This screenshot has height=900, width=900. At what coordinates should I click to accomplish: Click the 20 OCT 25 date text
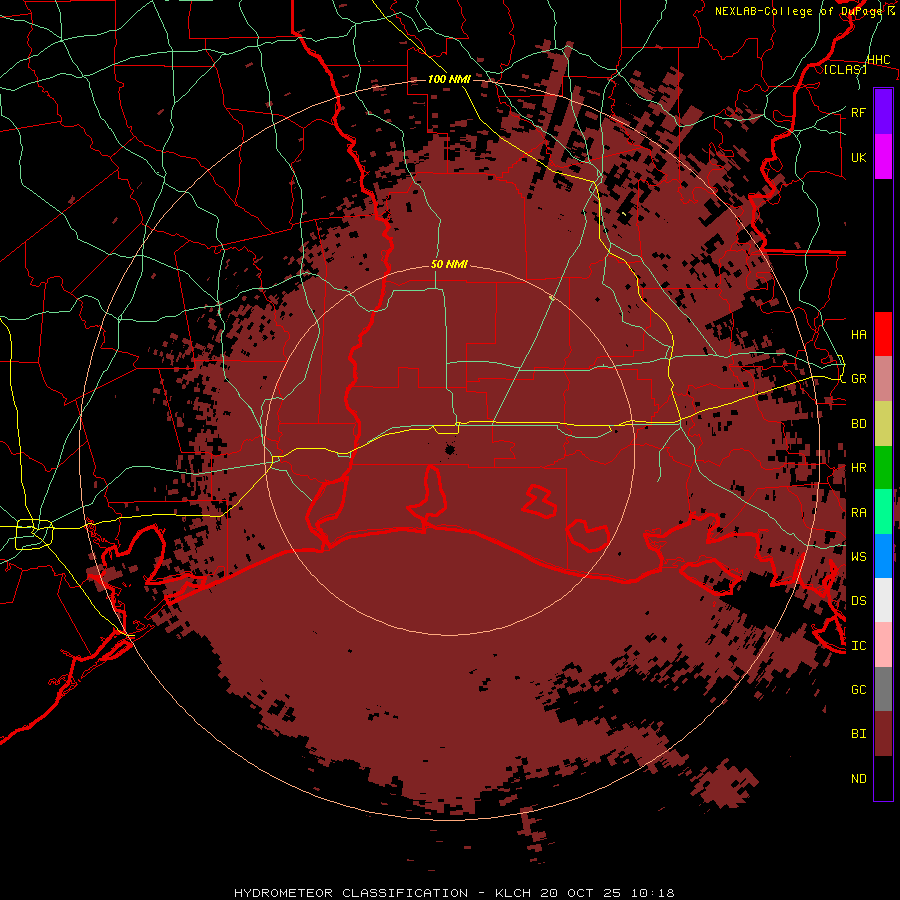click(x=580, y=893)
